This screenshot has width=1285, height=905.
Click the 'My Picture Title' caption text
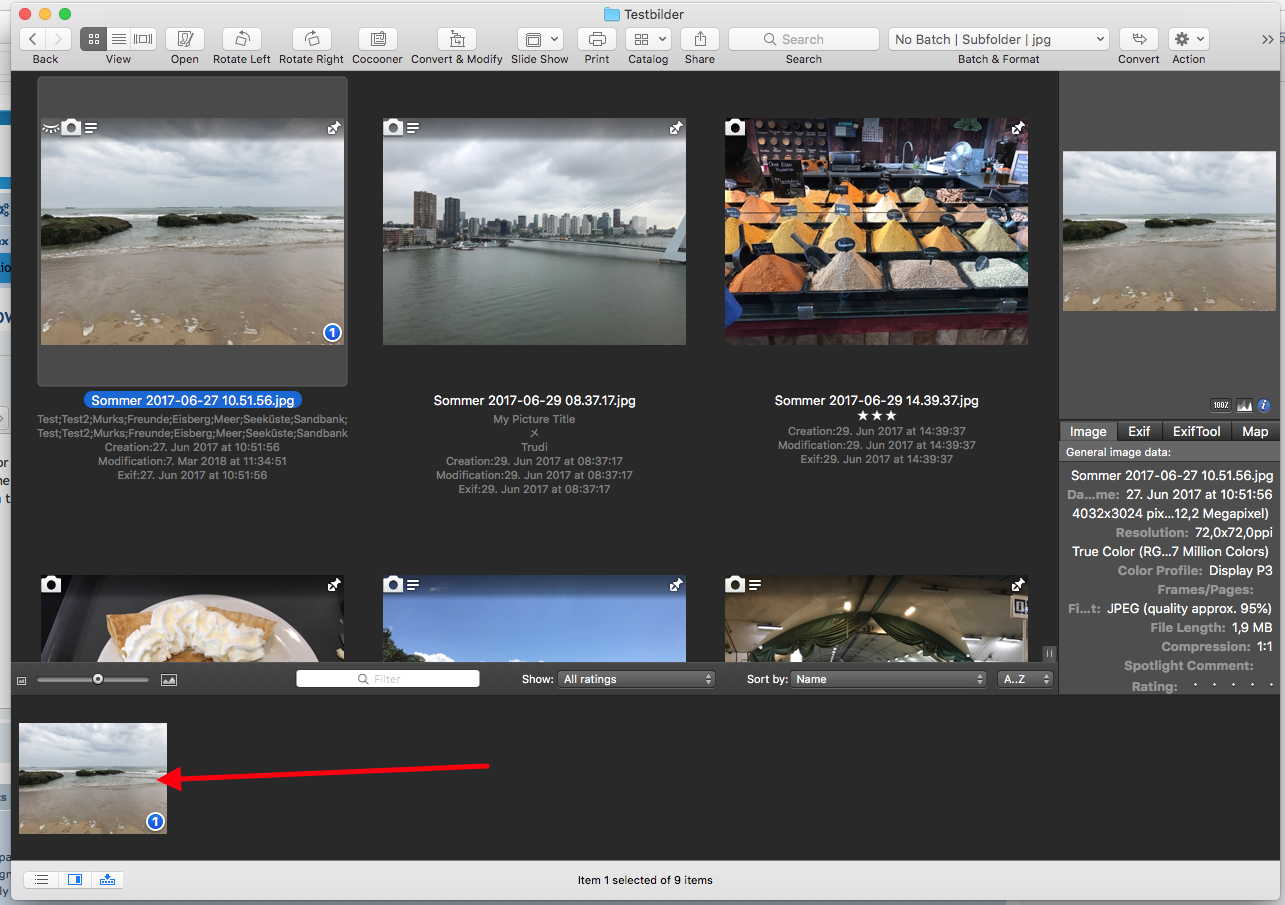[x=534, y=419]
